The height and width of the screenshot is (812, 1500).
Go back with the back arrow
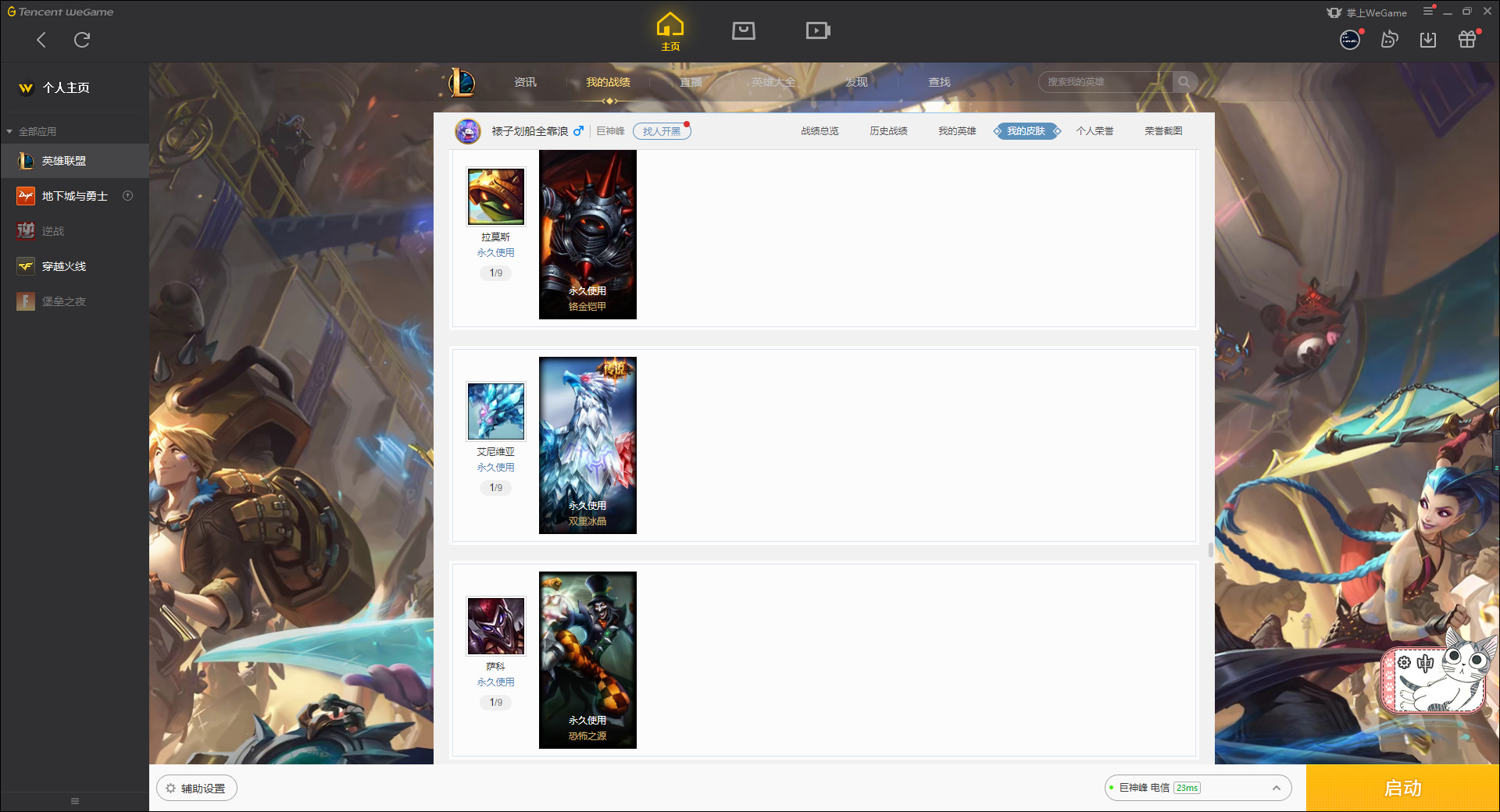click(41, 40)
